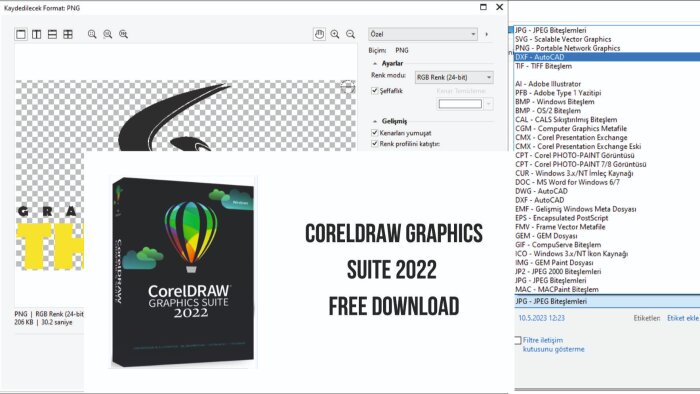Choose IMG - GEM Paint Dosyası
Viewport: 700px width, 394px height.
[554, 262]
